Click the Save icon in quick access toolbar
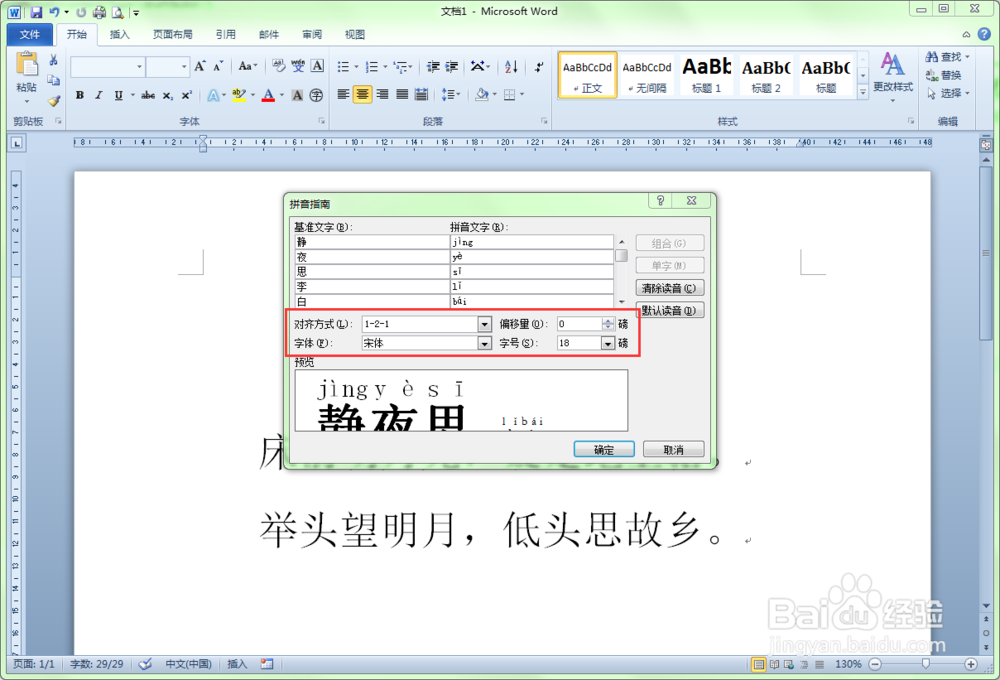1000x680 pixels. (x=36, y=12)
